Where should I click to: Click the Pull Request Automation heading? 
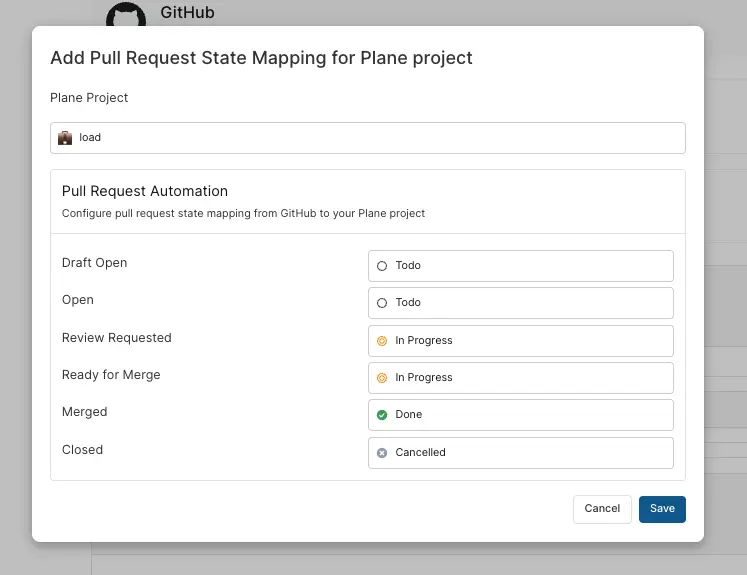pos(145,191)
